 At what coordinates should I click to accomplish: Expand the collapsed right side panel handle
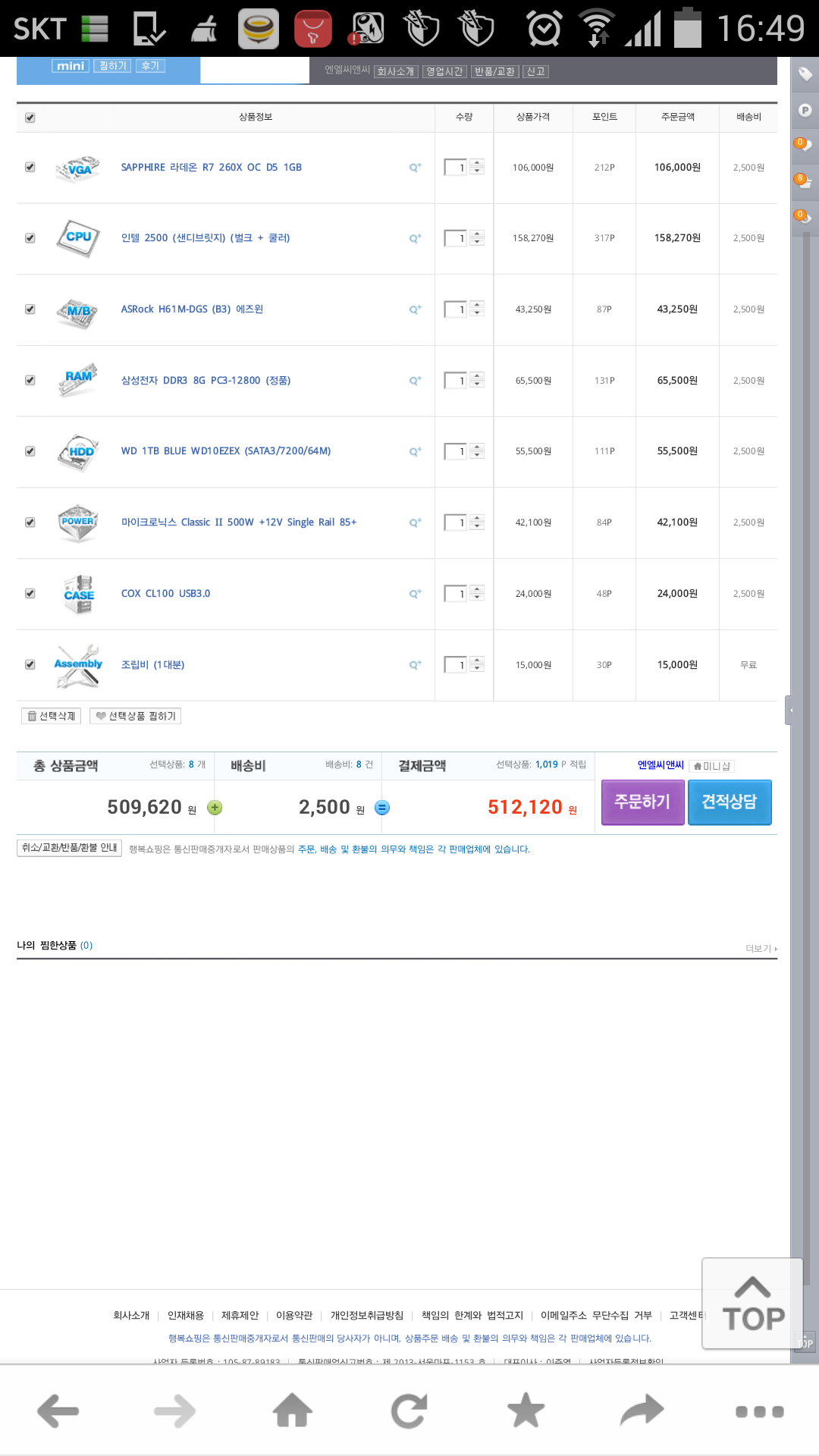[790, 711]
